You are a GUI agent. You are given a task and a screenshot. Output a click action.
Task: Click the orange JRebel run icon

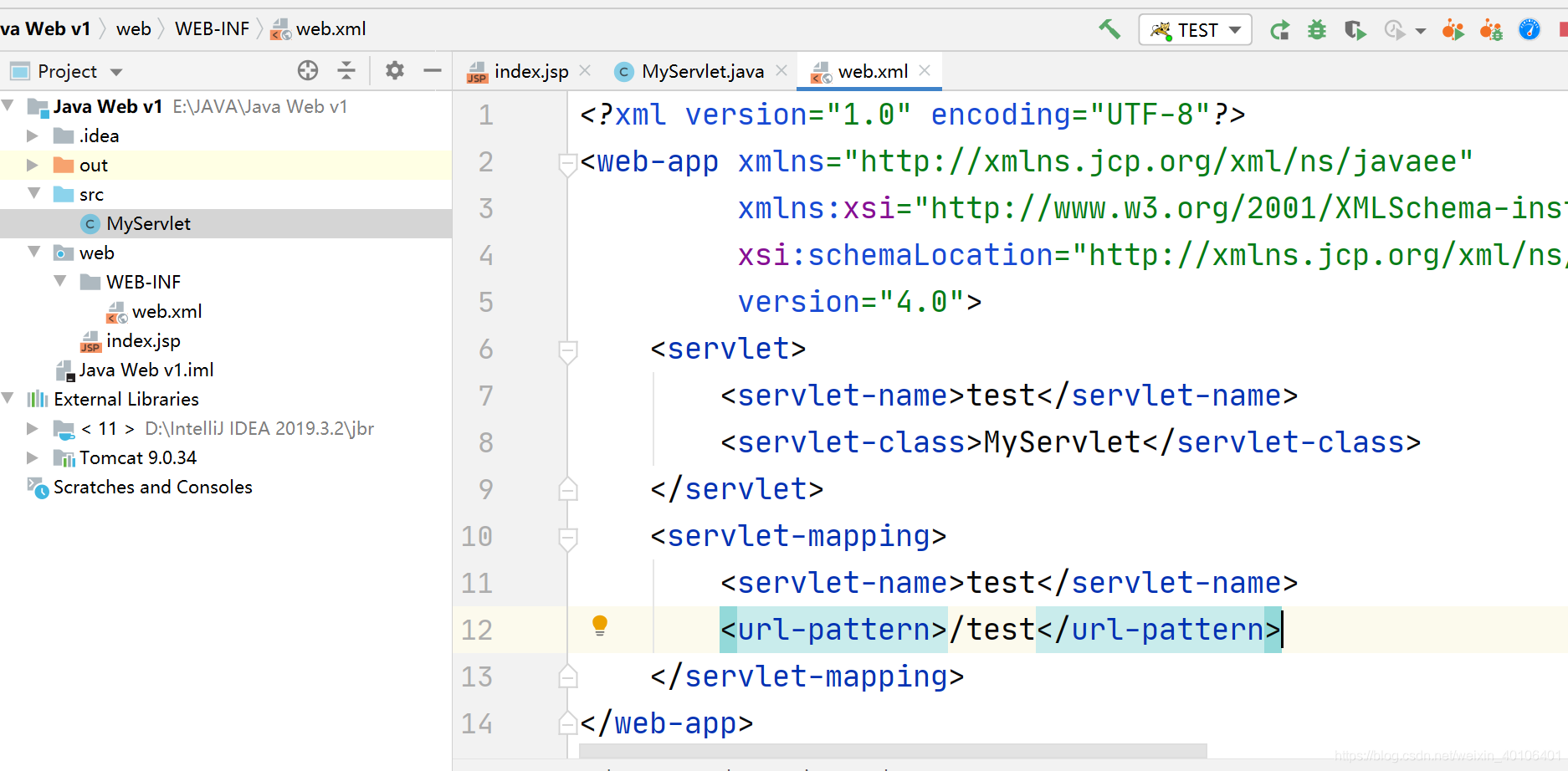pos(1453,31)
